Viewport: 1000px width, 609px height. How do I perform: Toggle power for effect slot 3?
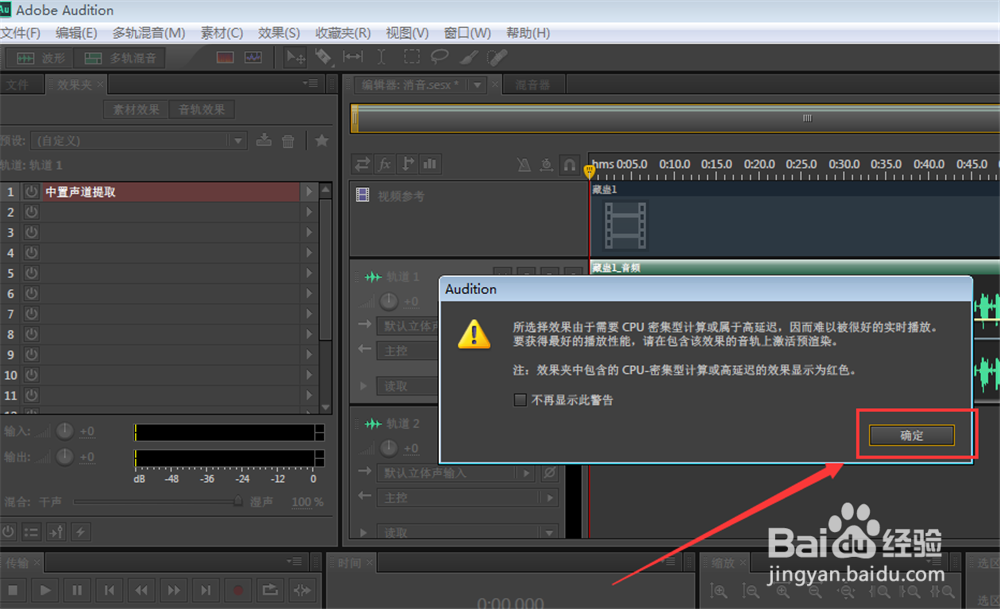coord(31,233)
